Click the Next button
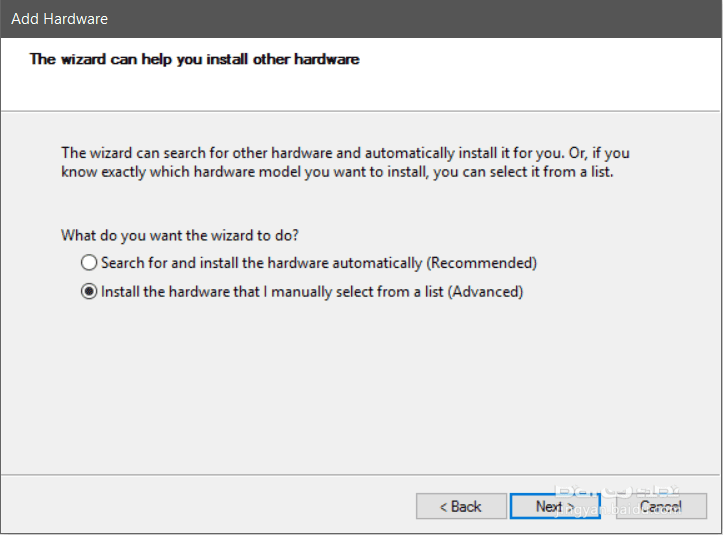 (554, 507)
